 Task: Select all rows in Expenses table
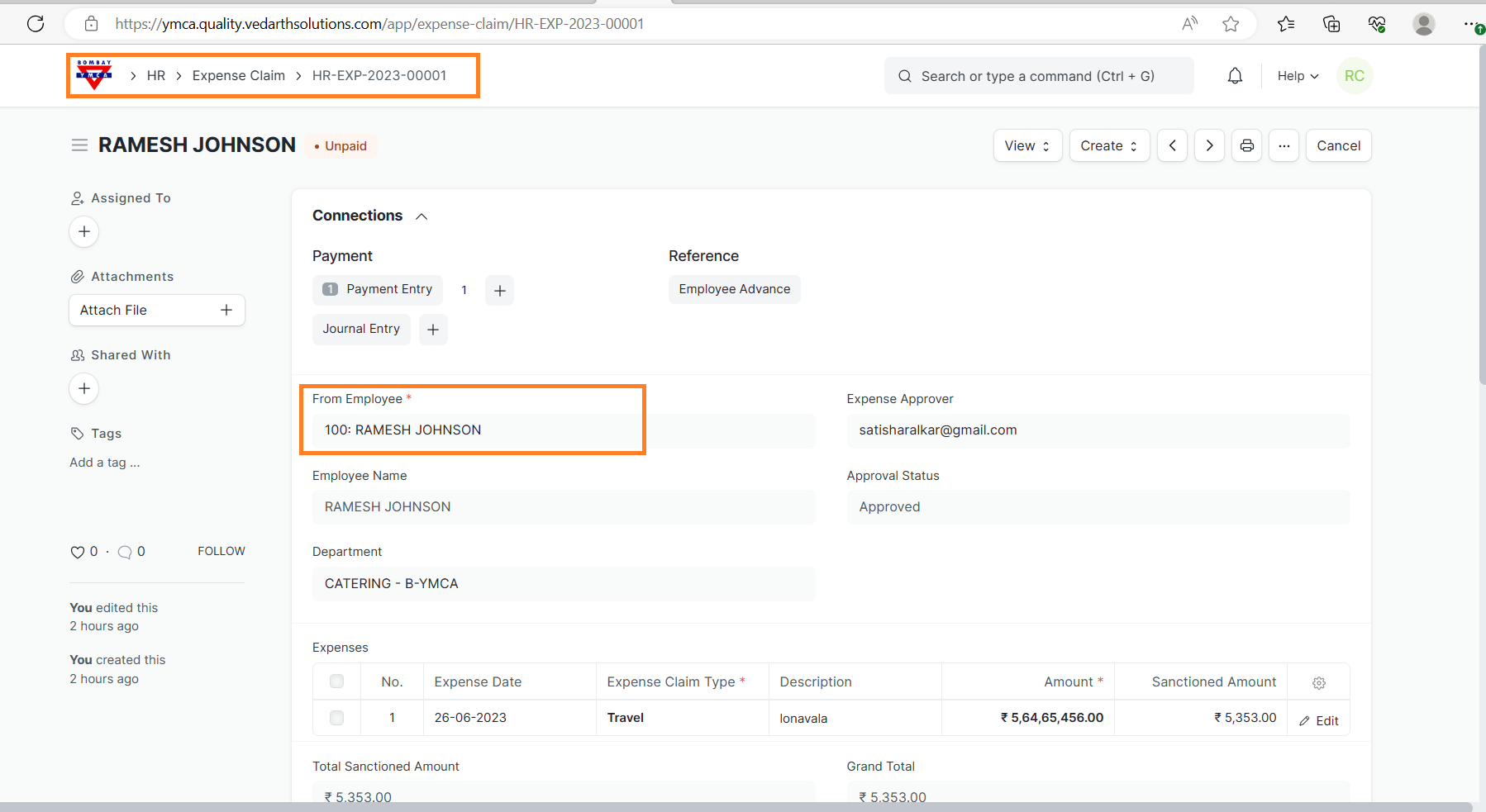[x=336, y=681]
